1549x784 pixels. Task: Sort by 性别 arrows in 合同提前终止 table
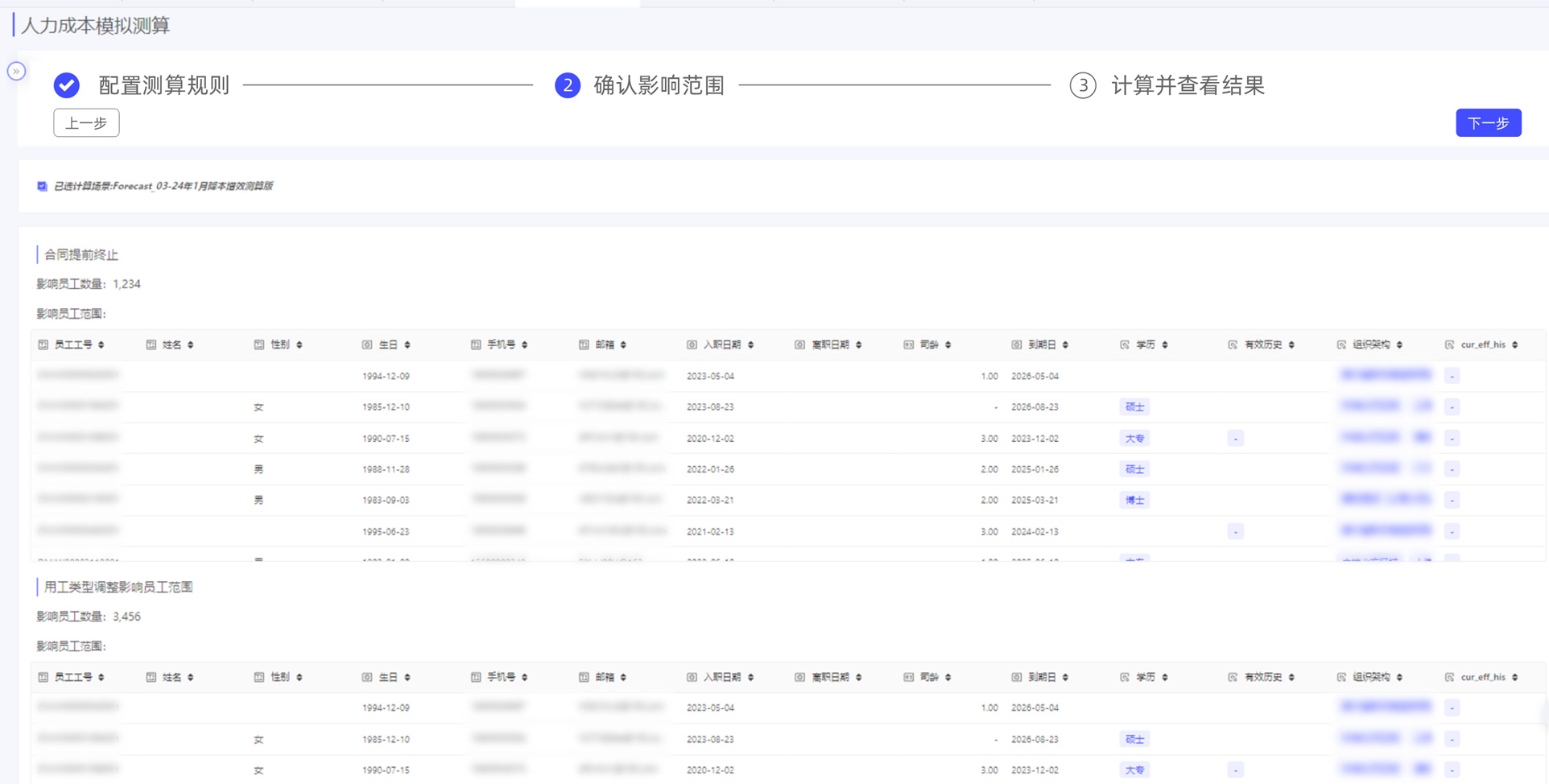coord(299,345)
